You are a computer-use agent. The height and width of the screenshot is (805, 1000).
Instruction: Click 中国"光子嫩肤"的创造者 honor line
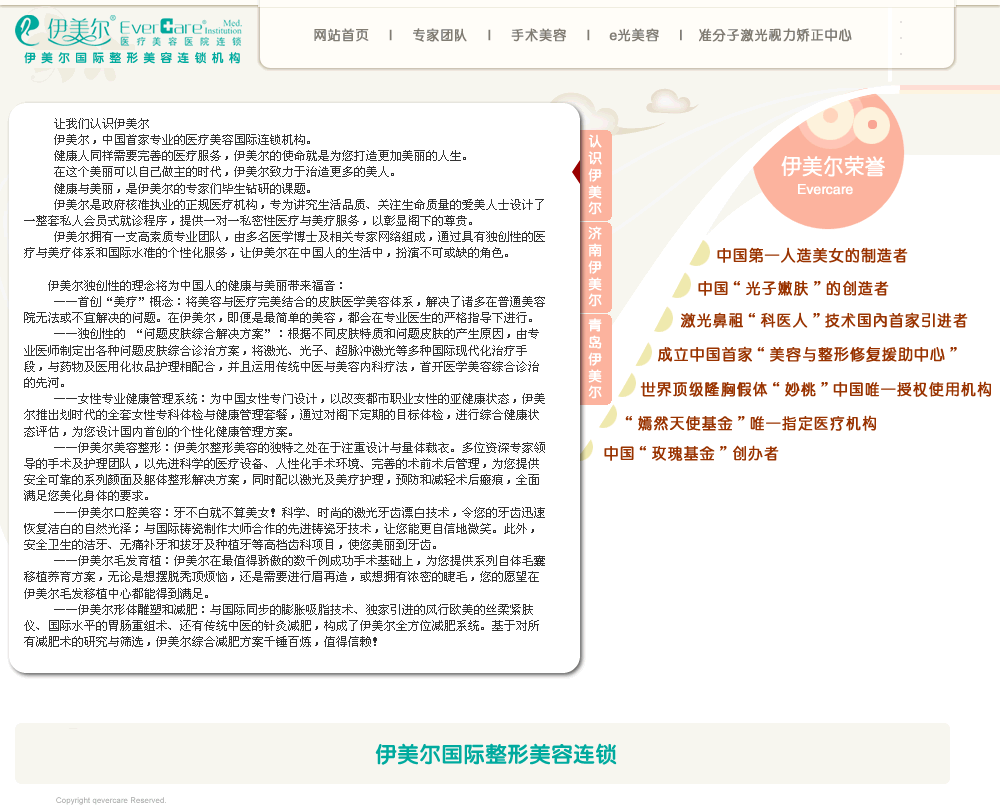[x=792, y=288]
